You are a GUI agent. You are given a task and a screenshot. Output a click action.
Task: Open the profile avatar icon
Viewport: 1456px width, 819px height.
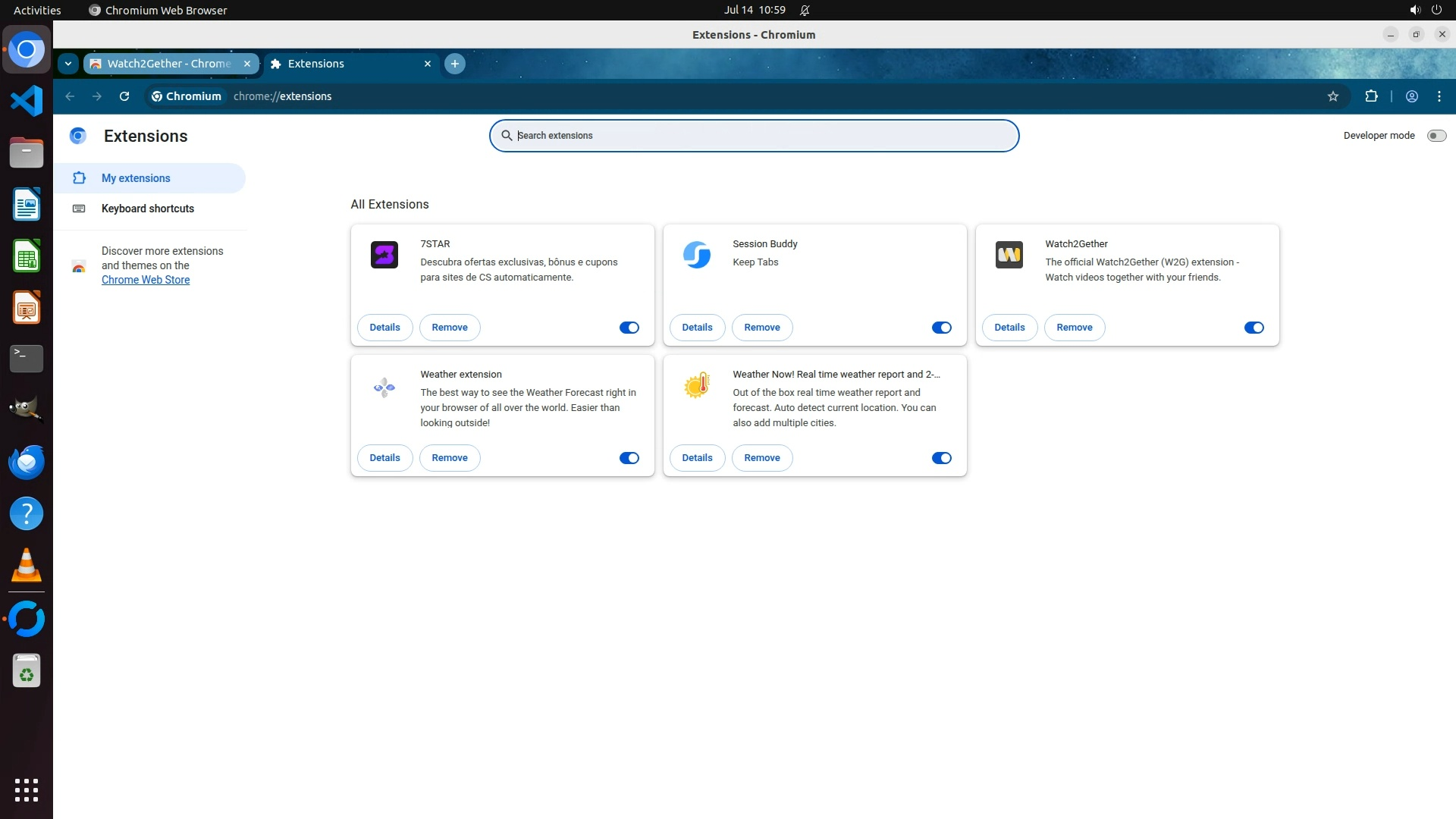(x=1412, y=96)
